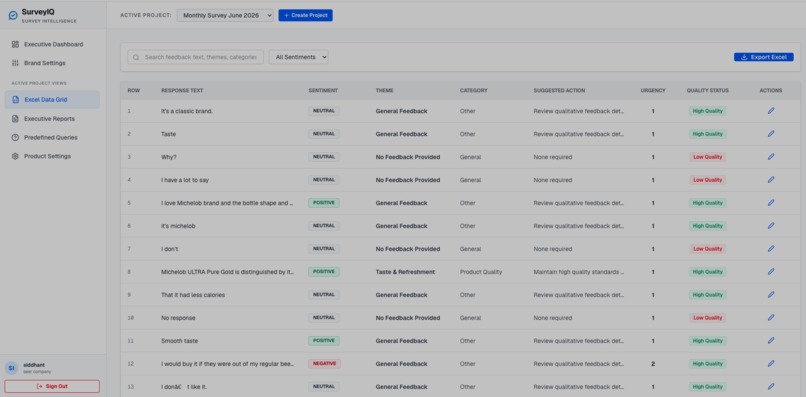The height and width of the screenshot is (397, 806).
Task: Click the SI user avatar
Action: pos(12,368)
